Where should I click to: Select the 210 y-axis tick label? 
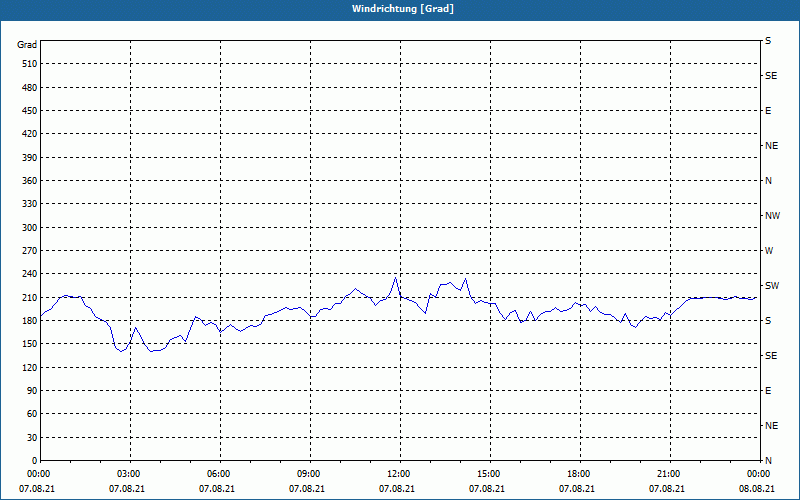pos(30,297)
